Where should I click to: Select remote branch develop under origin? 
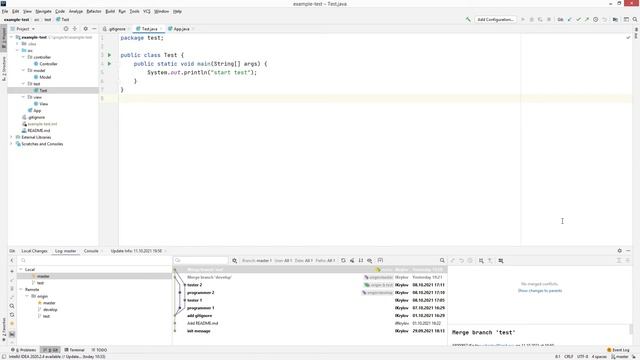(50, 310)
